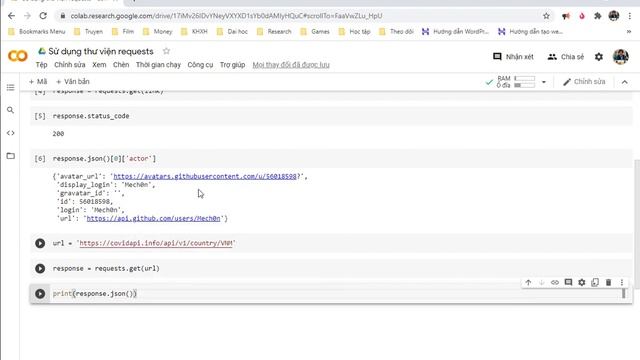
Task: Open the megaphone extension icon
Action: [566, 16]
